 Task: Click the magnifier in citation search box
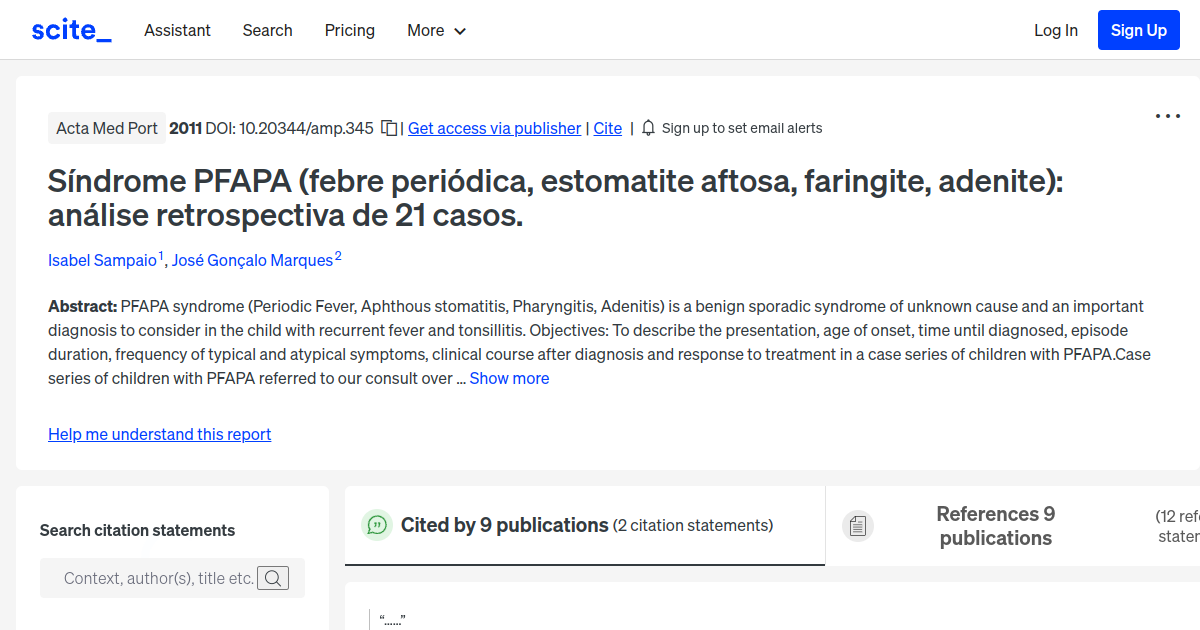273,578
